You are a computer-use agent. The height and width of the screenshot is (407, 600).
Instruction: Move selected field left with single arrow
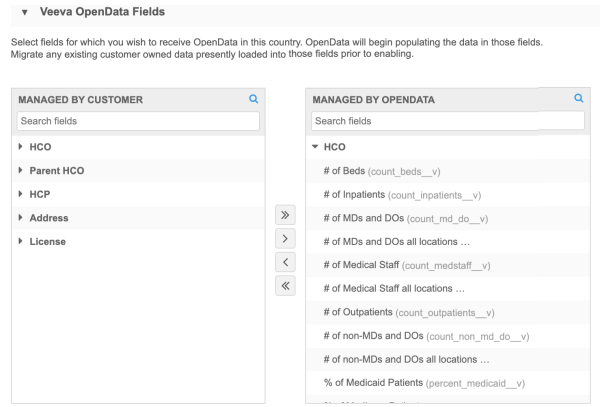pyautogui.click(x=285, y=262)
